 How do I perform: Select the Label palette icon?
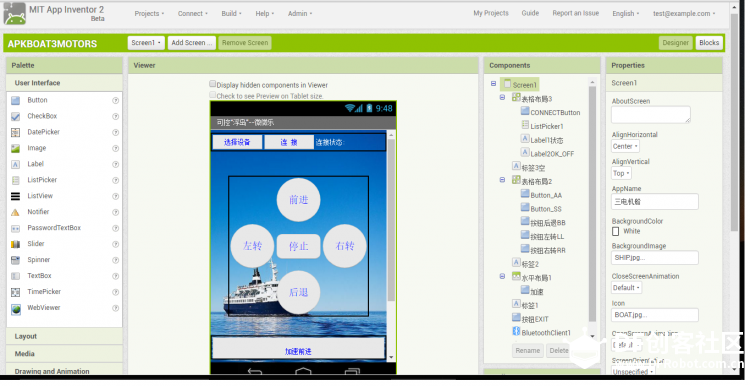click(15, 164)
